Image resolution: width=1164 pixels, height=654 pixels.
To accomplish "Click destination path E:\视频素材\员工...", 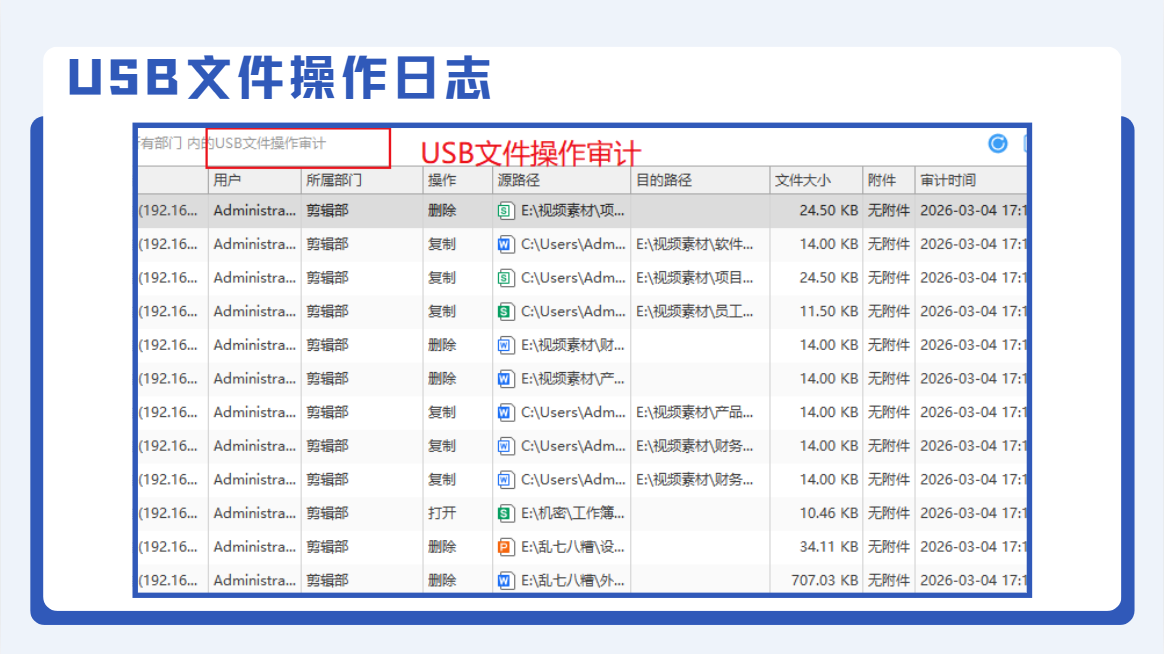I will pos(694,312).
